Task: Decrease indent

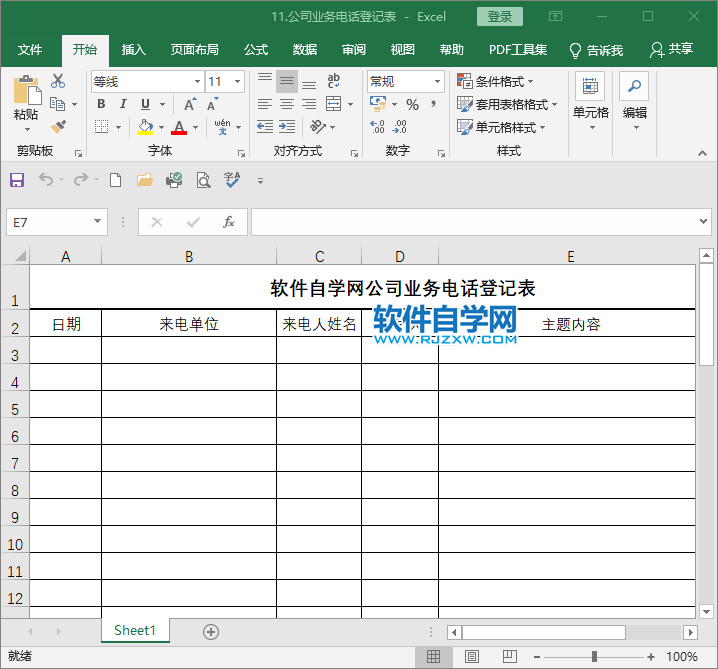Action: tap(265, 126)
